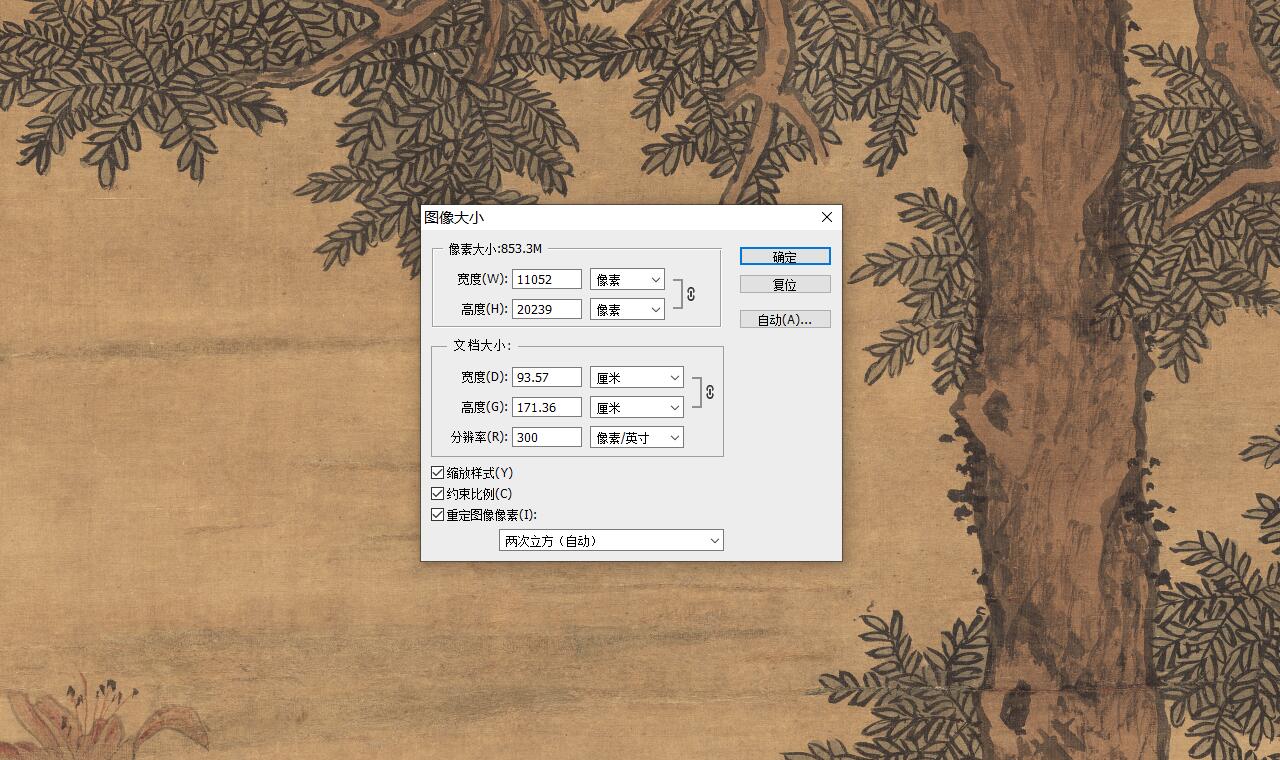The height and width of the screenshot is (760, 1280).
Task: Click the 像素大小:853.3M label
Action: tap(495, 248)
